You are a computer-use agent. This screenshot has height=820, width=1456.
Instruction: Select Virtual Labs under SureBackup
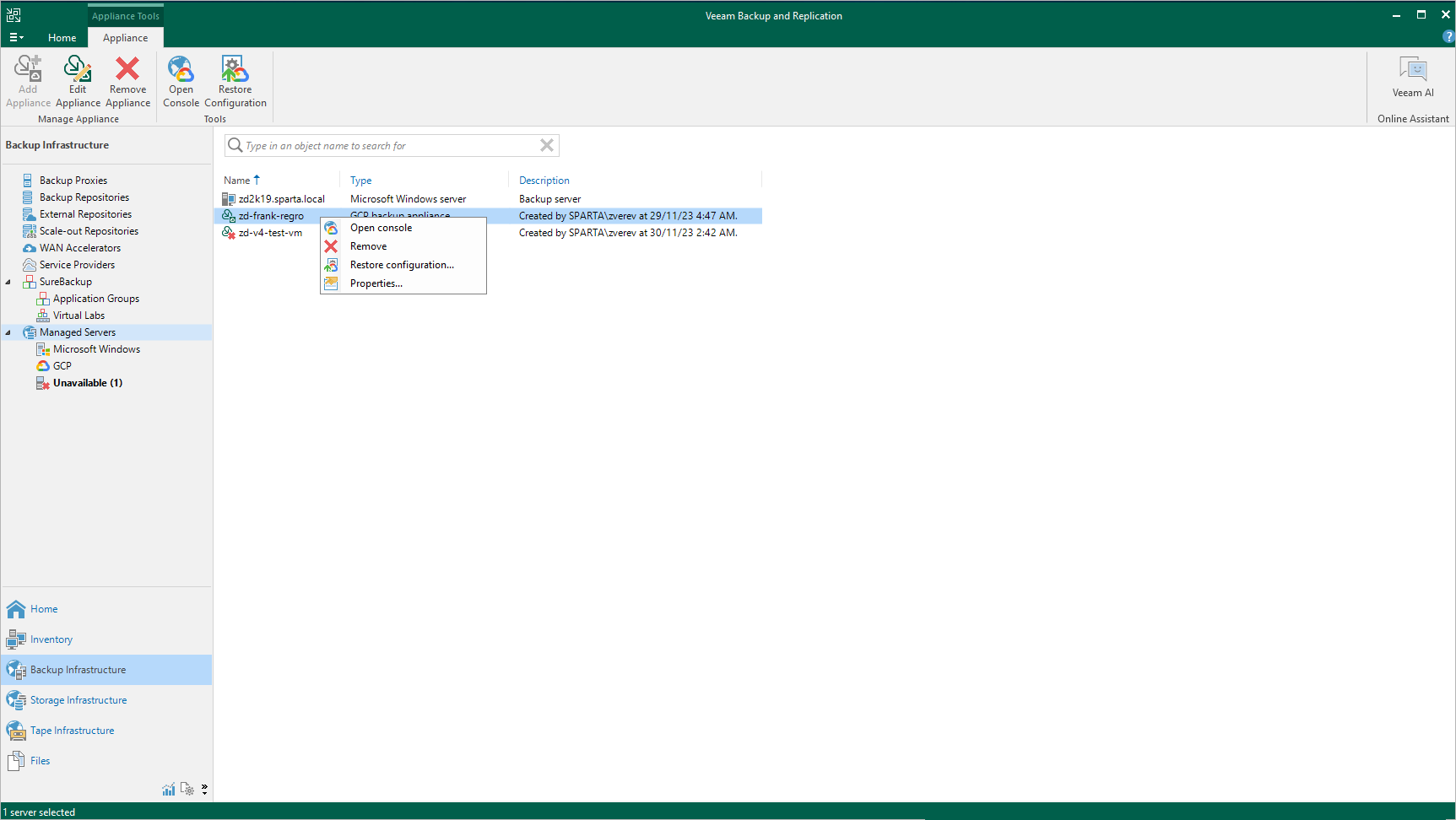pyautogui.click(x=78, y=316)
